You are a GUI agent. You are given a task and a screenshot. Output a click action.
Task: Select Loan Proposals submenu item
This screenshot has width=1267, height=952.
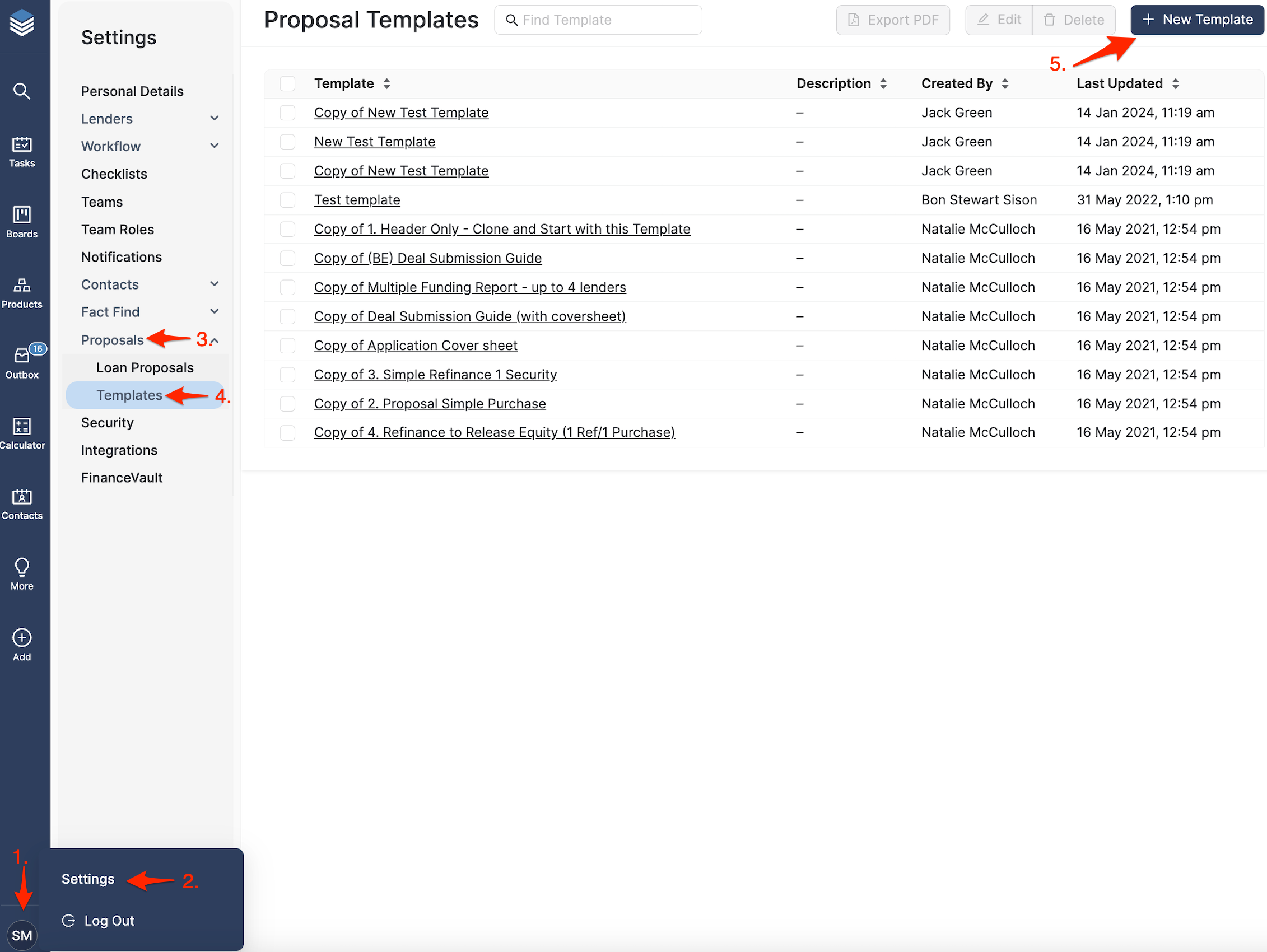[145, 368]
